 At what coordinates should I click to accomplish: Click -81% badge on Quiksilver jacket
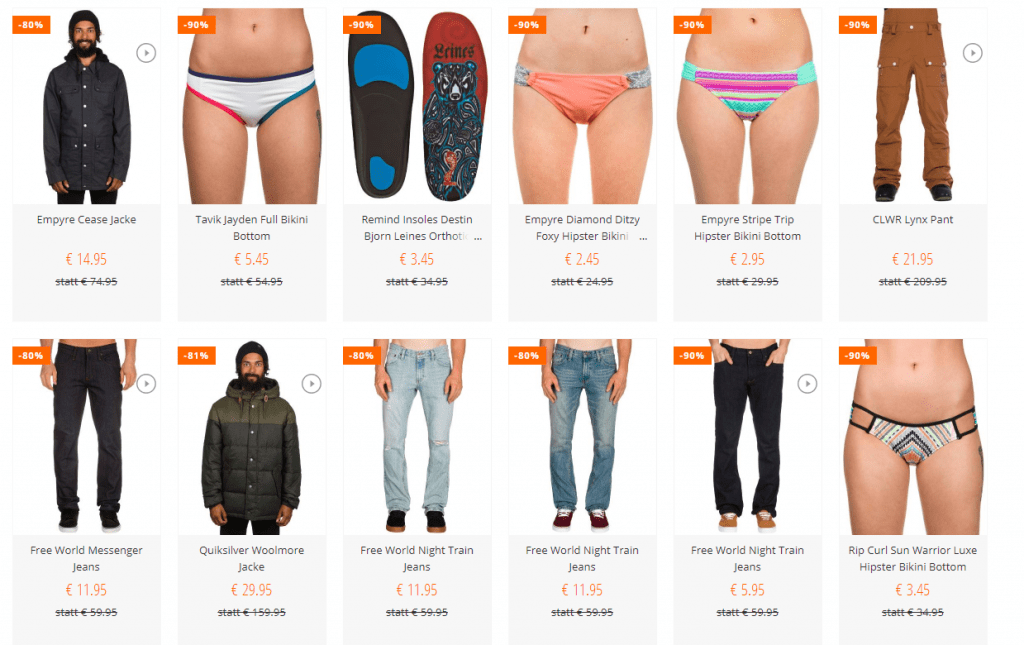pos(197,356)
